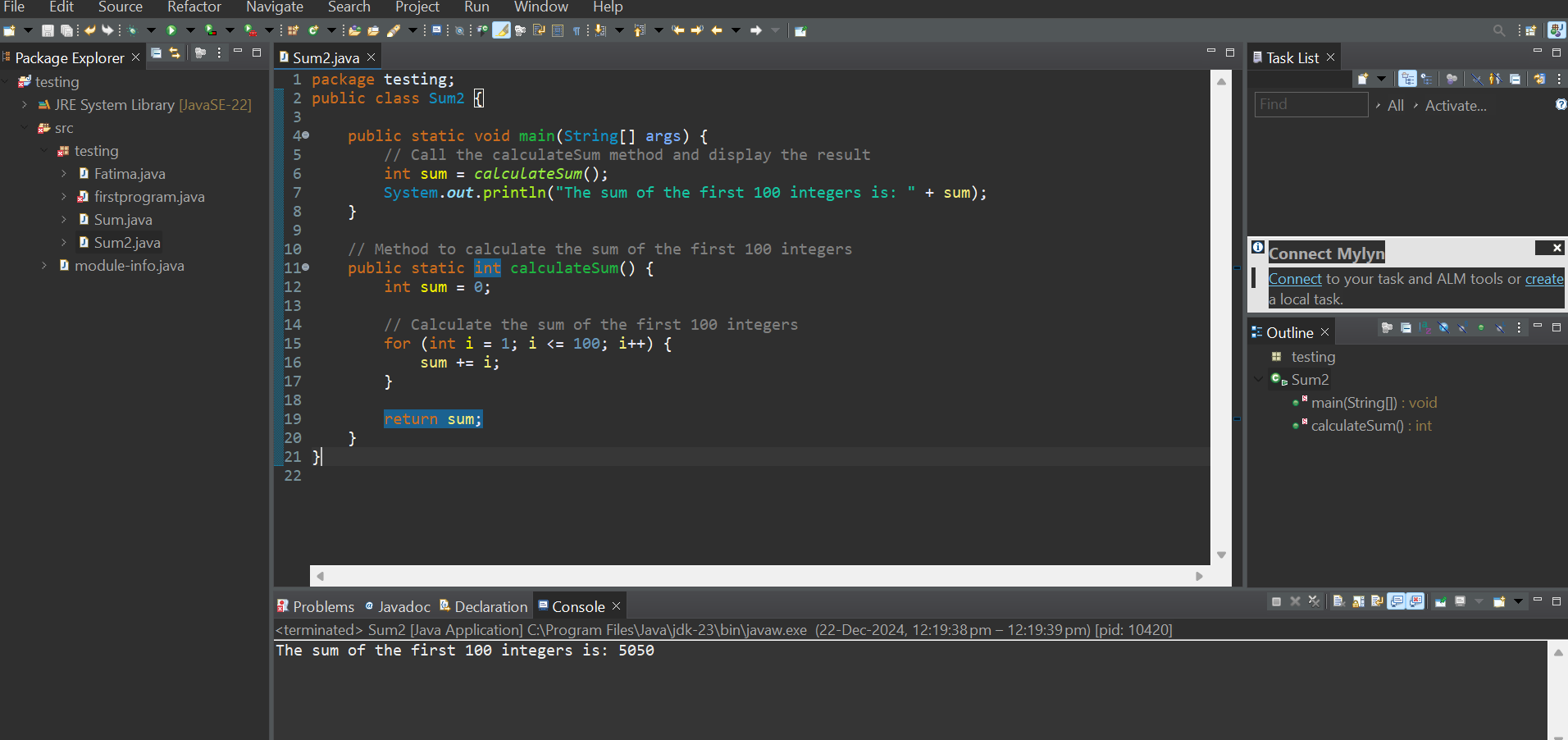Toggle Mark Occurrences highlighter in main toolbar
Screen dimensions: 1568x740
501,30
